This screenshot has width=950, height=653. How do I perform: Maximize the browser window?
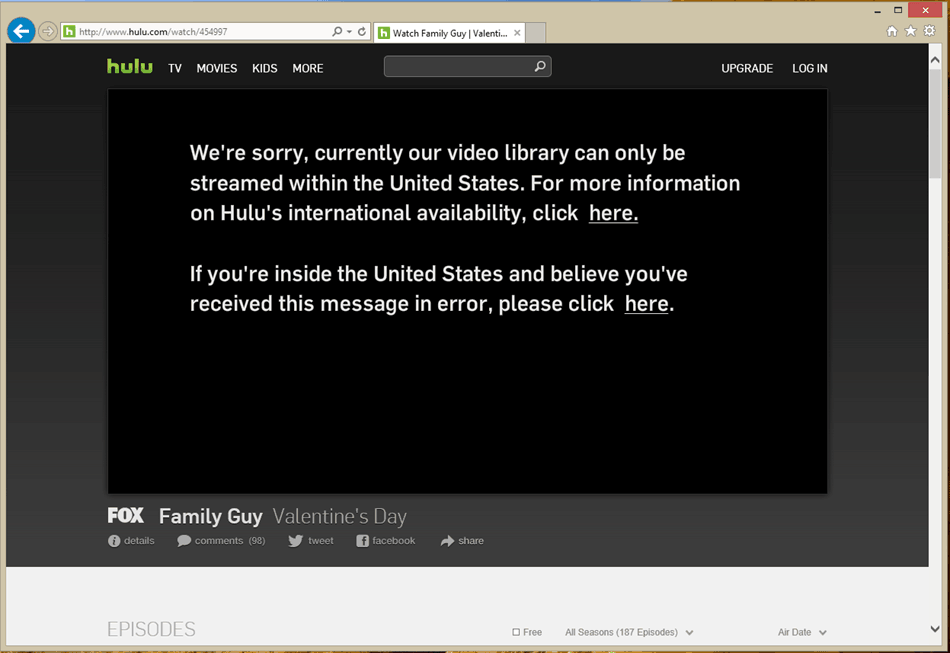coord(898,10)
